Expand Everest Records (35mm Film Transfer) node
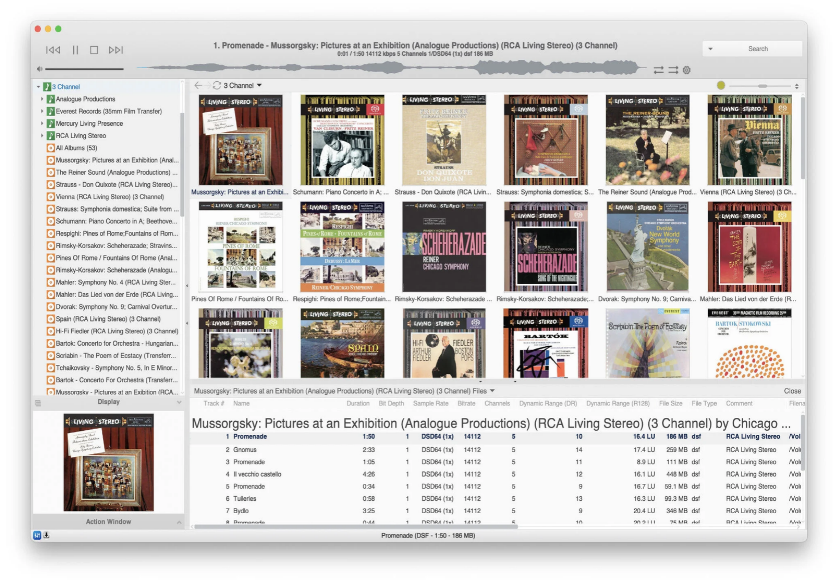Viewport: 836px width, 584px height. tap(42, 111)
